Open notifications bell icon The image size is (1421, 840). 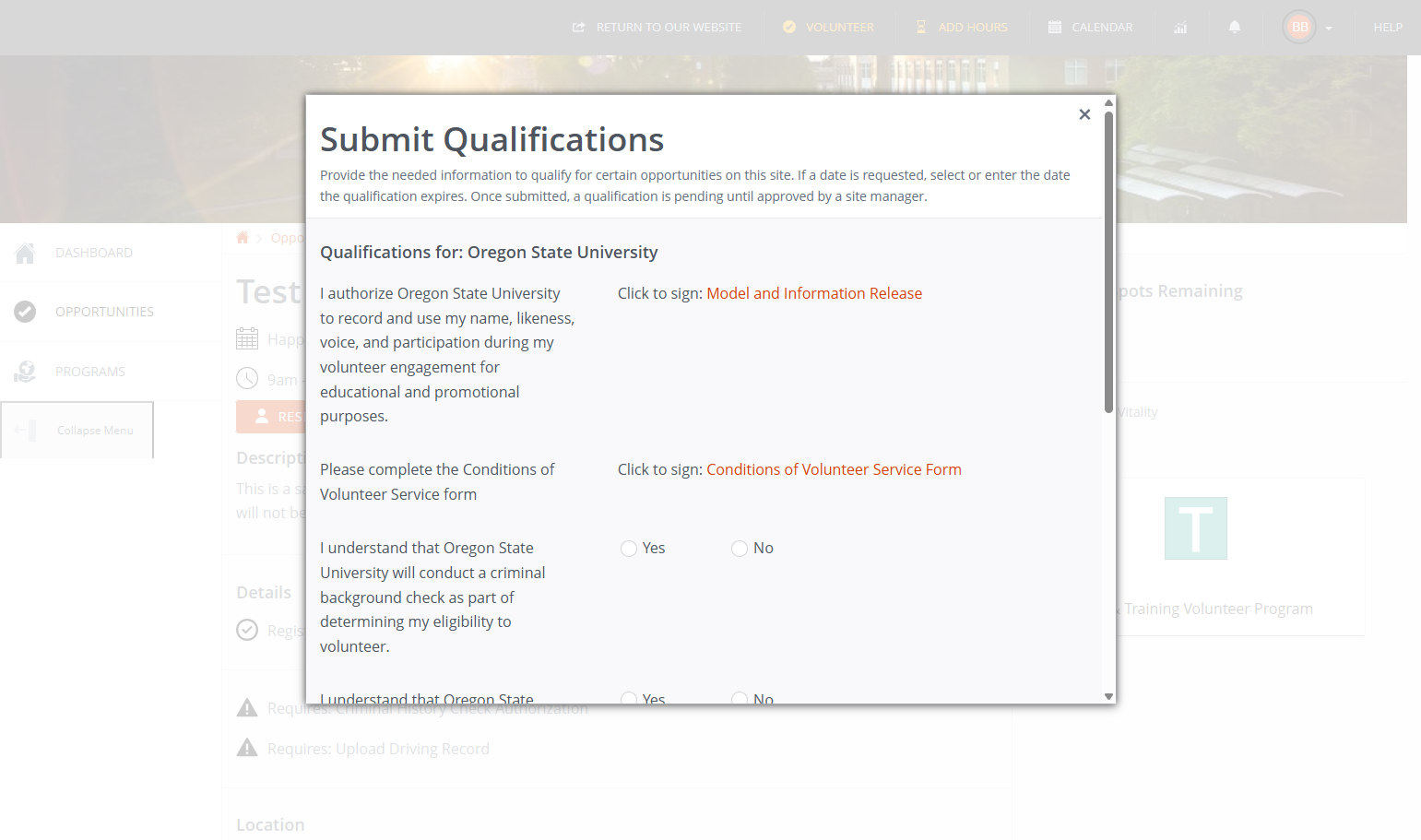[x=1235, y=27]
